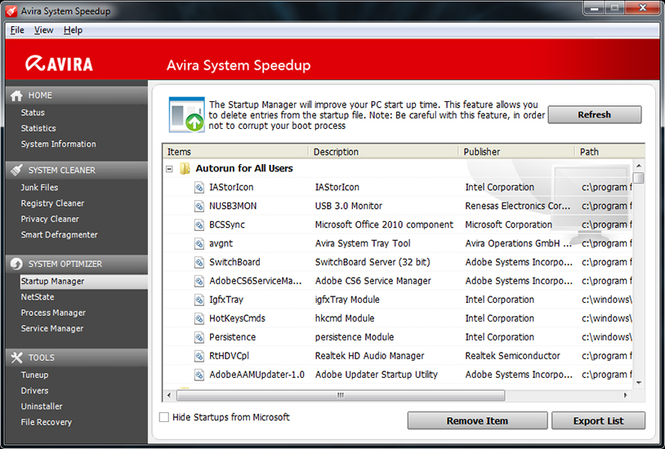665x449 pixels.
Task: Click the vertical scrollbar thumb
Action: point(639,178)
